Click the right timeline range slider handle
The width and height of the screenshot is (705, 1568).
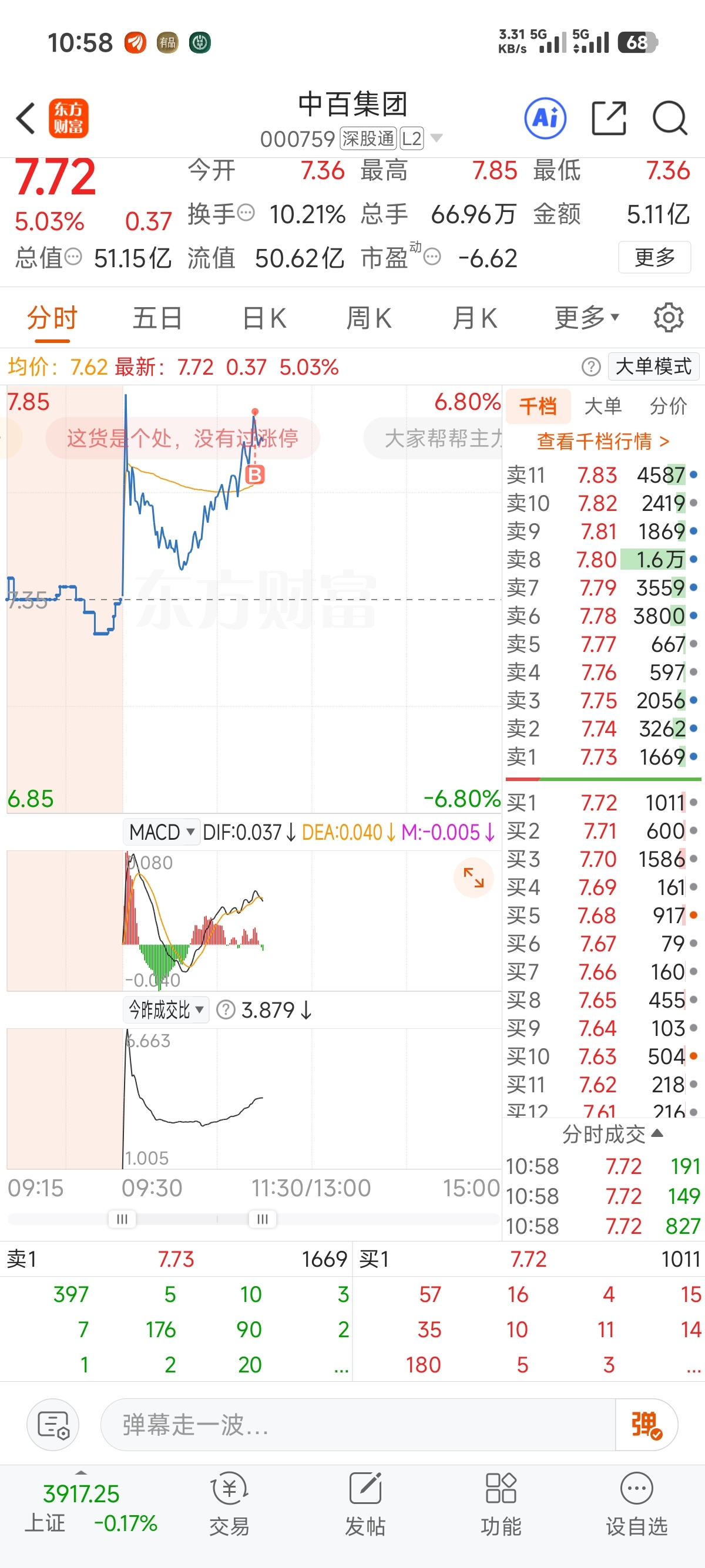(x=263, y=1219)
